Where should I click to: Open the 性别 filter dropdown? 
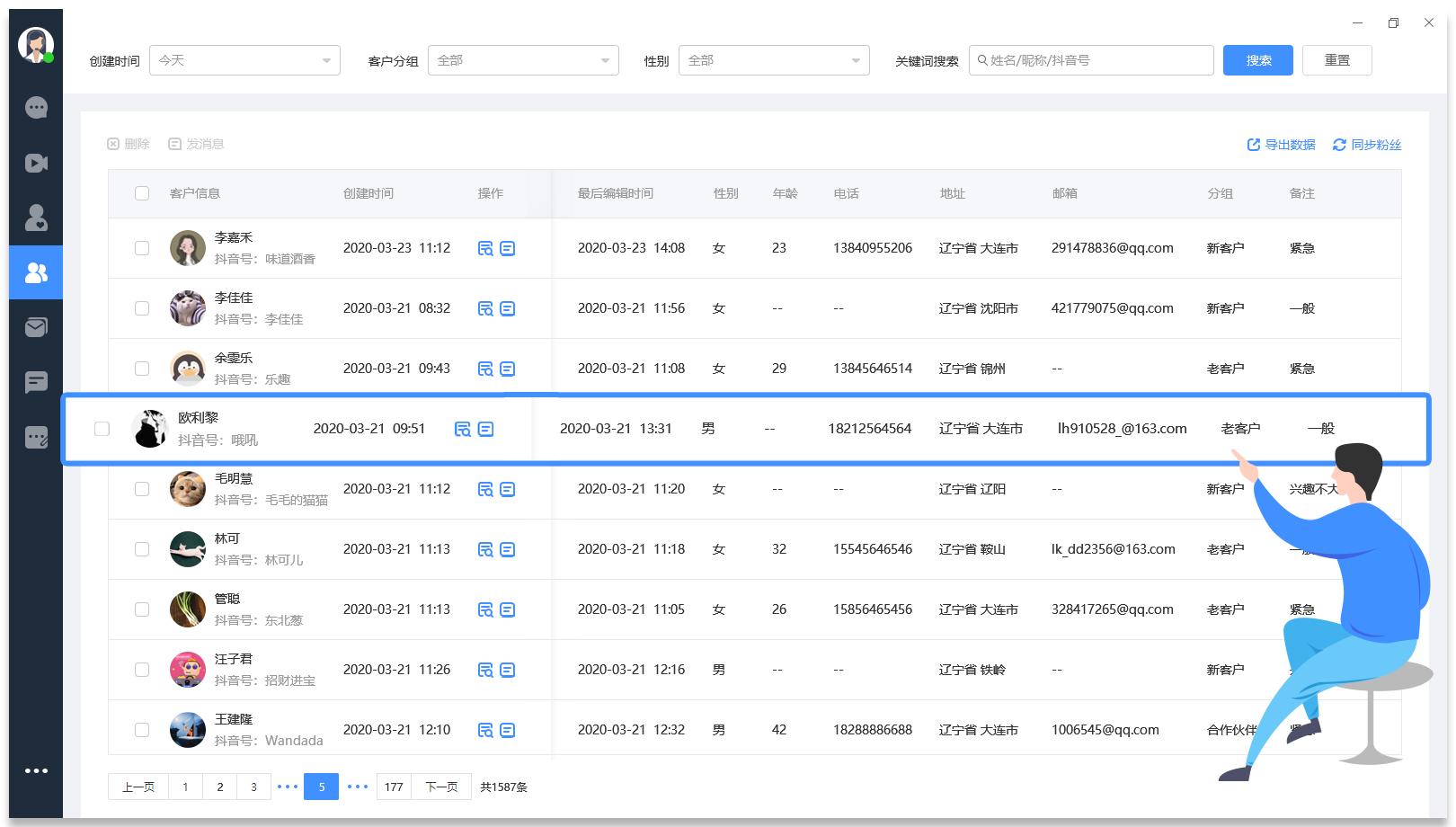pos(774,60)
